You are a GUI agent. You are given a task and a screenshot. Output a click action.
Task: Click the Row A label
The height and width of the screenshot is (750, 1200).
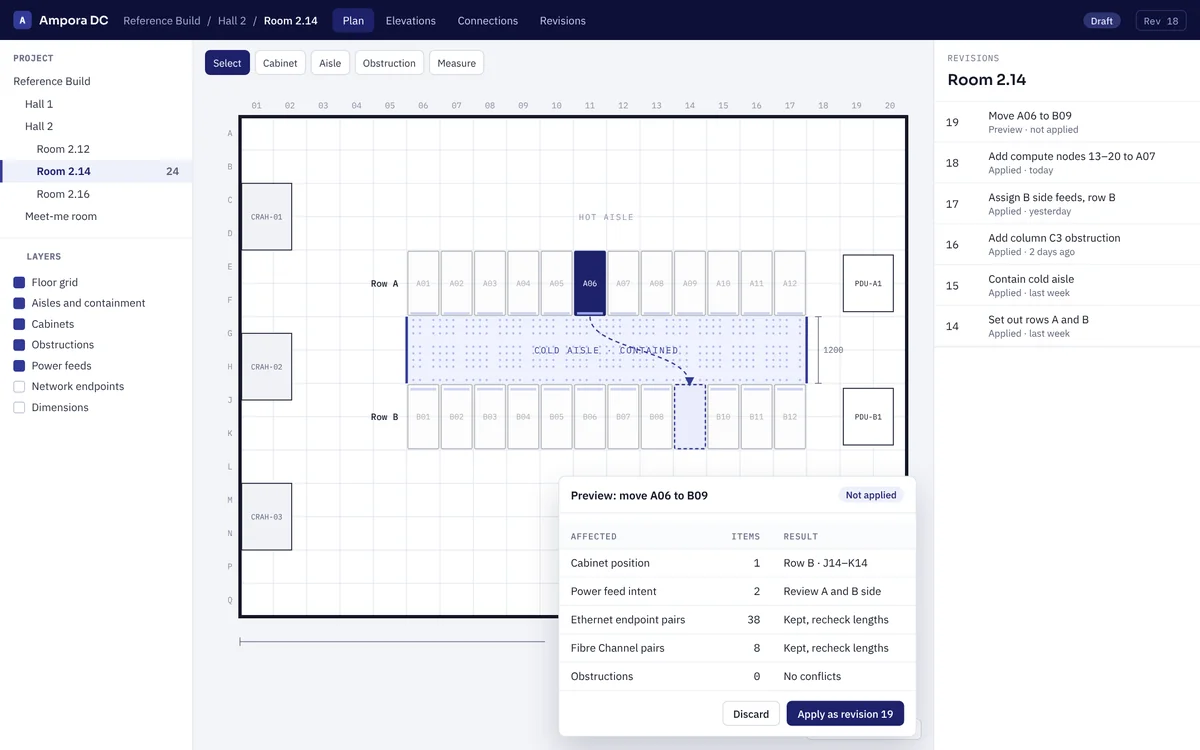(x=384, y=284)
